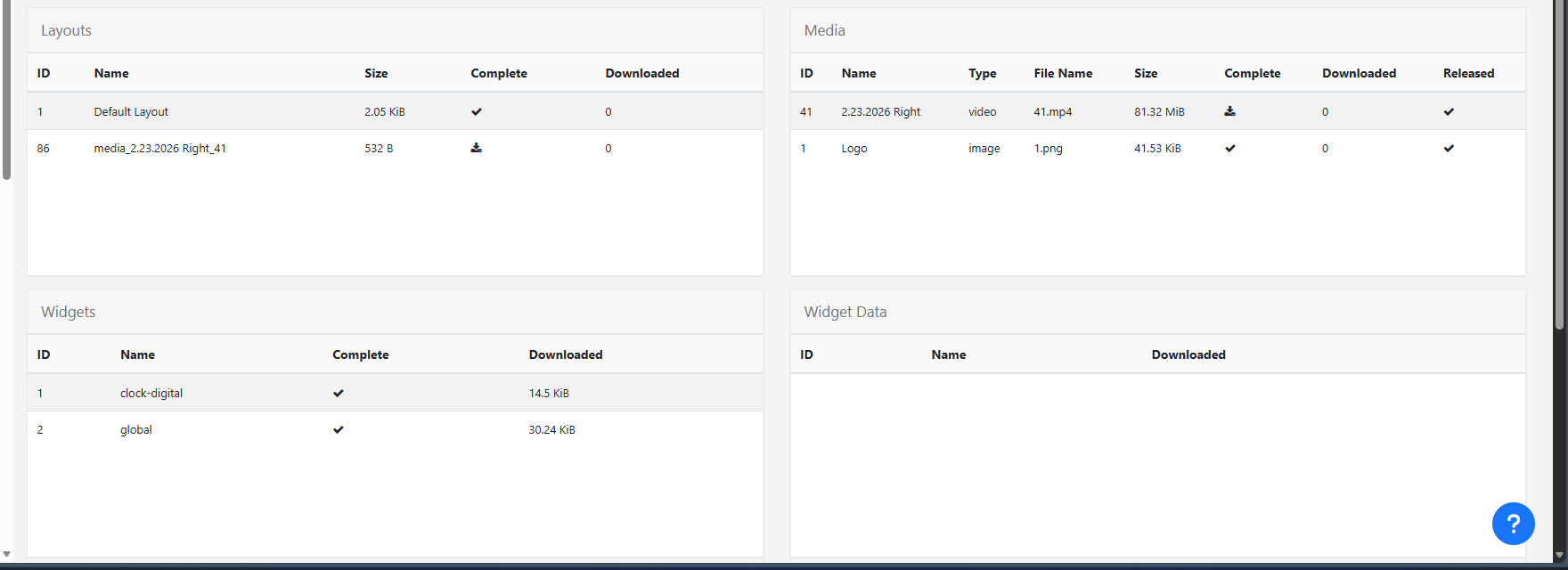This screenshot has height=570, width=1568.
Task: Select the Default Layout name
Action: pyautogui.click(x=131, y=111)
